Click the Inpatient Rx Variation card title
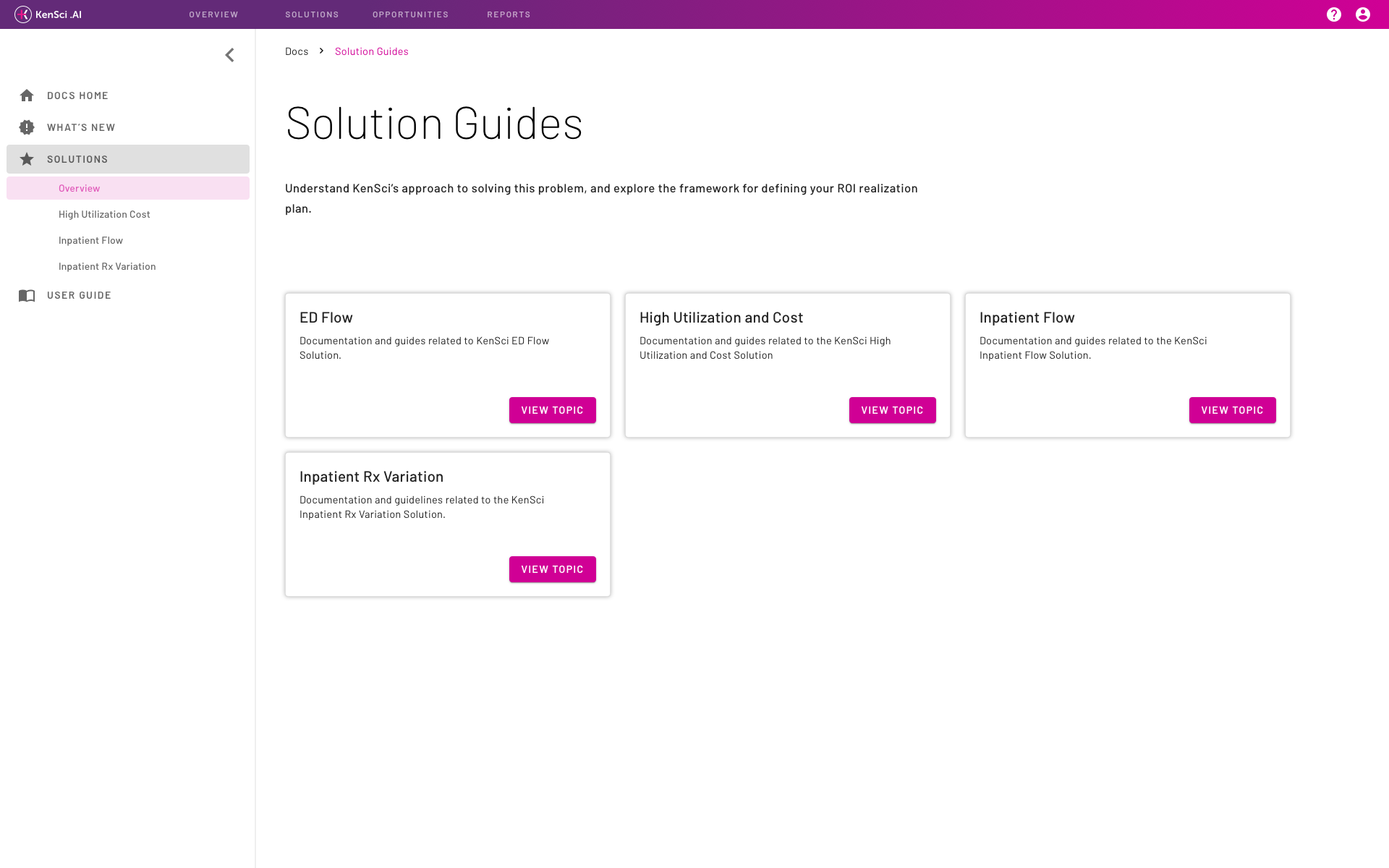 [372, 477]
